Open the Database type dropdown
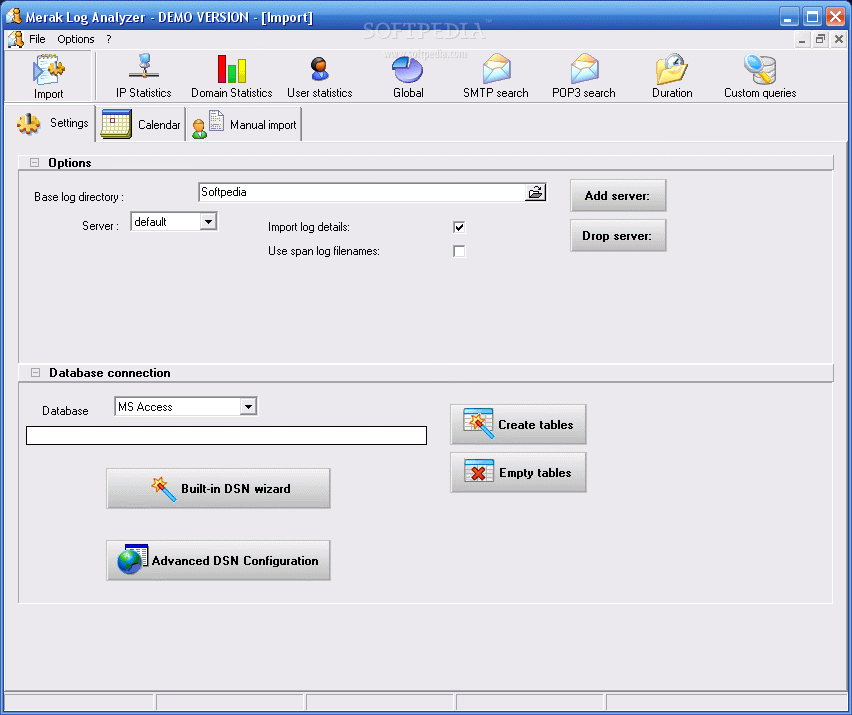Viewport: 852px width, 715px height. tap(248, 406)
